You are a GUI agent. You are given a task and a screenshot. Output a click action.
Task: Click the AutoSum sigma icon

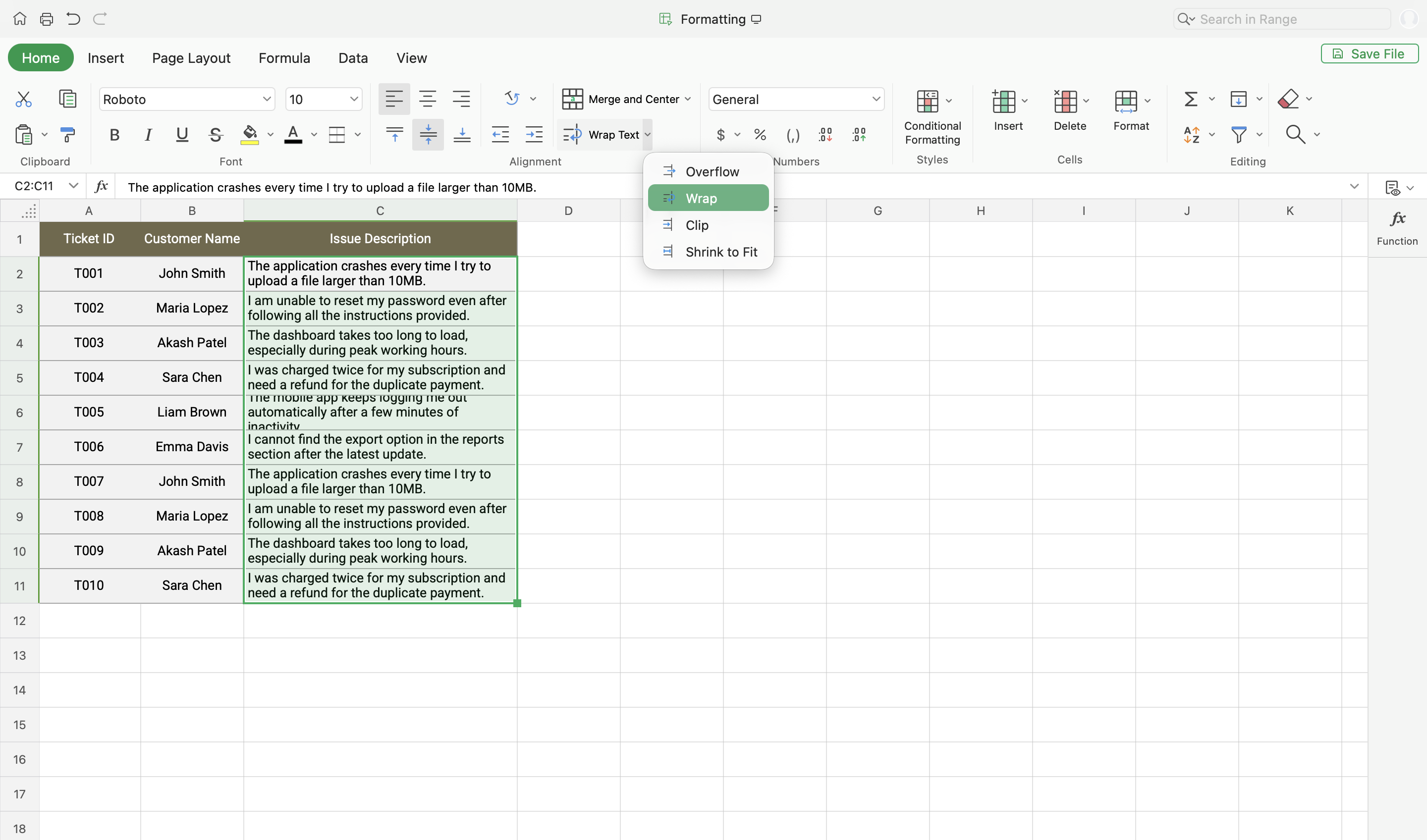1190,99
